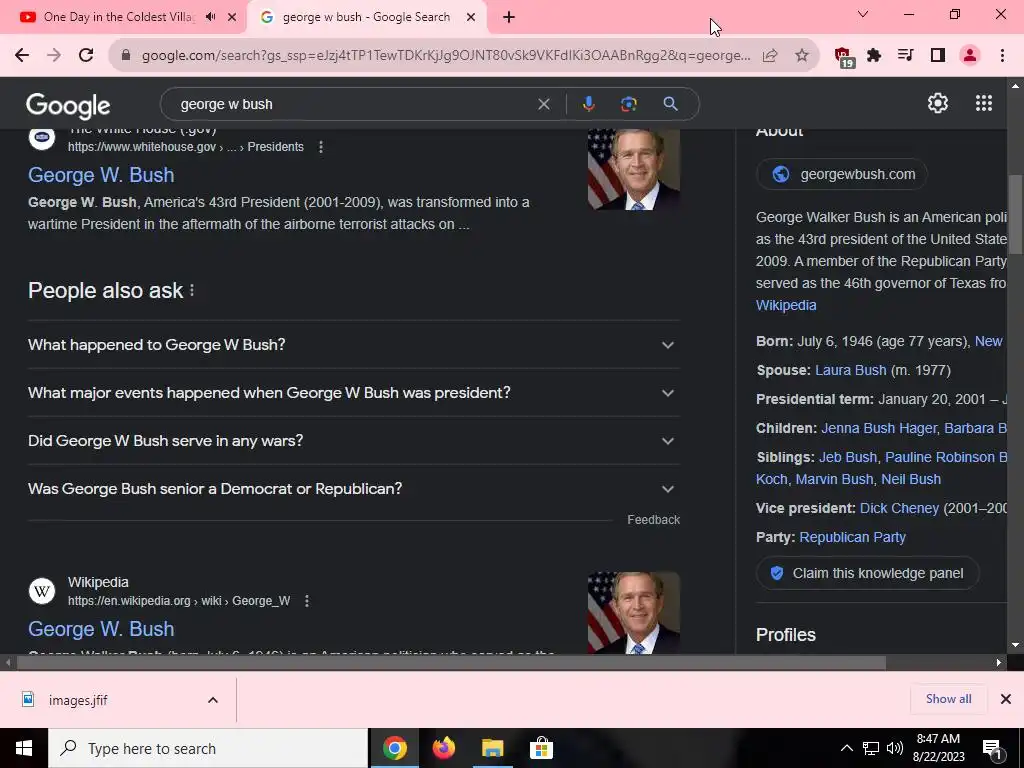Image resolution: width=1024 pixels, height=768 pixels.
Task: Click the search box containing 'george w bush'
Action: click(x=353, y=104)
